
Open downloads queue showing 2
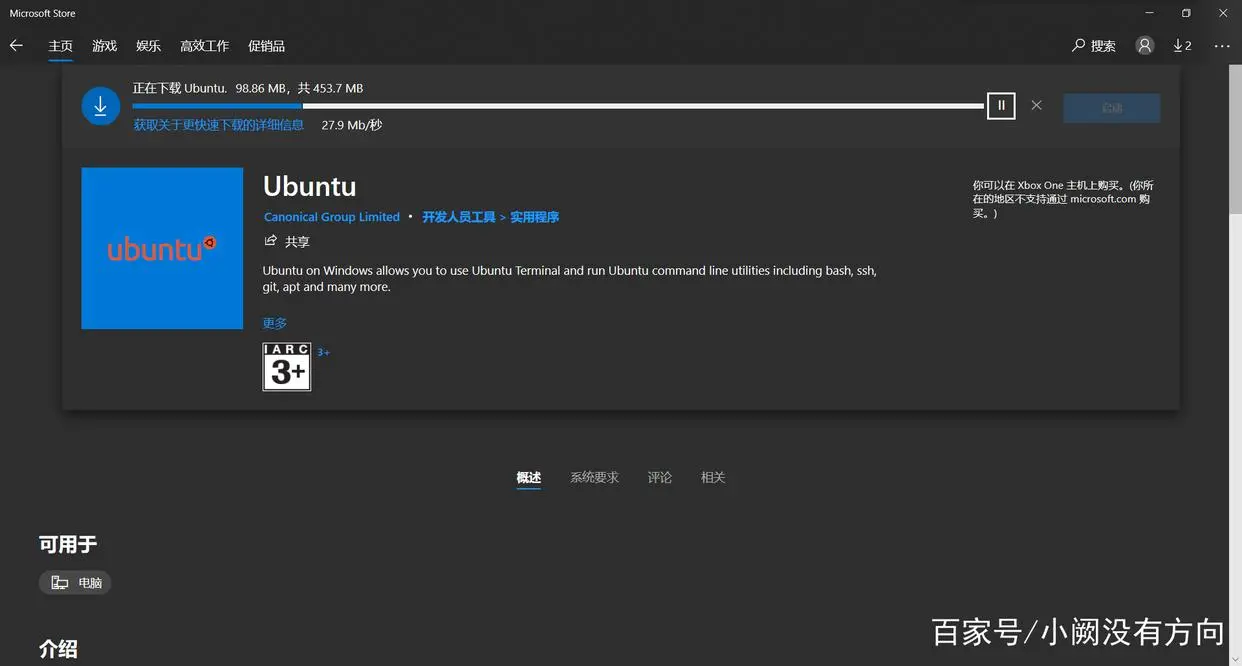click(x=1182, y=46)
